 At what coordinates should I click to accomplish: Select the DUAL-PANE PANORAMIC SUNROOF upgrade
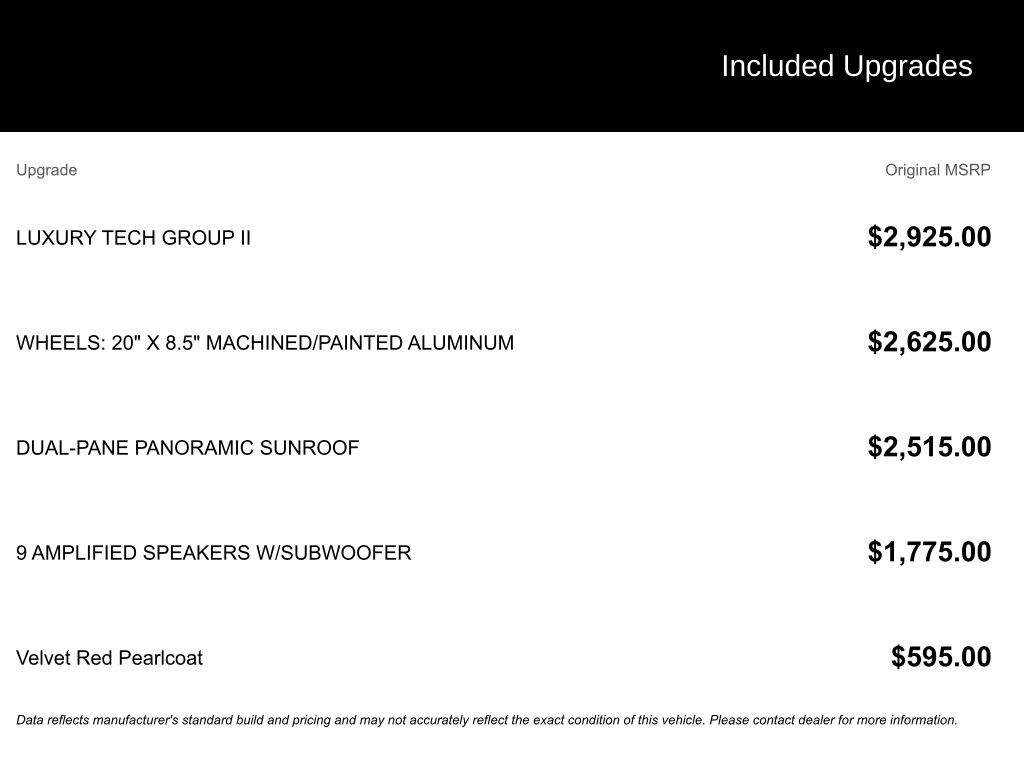(x=187, y=448)
